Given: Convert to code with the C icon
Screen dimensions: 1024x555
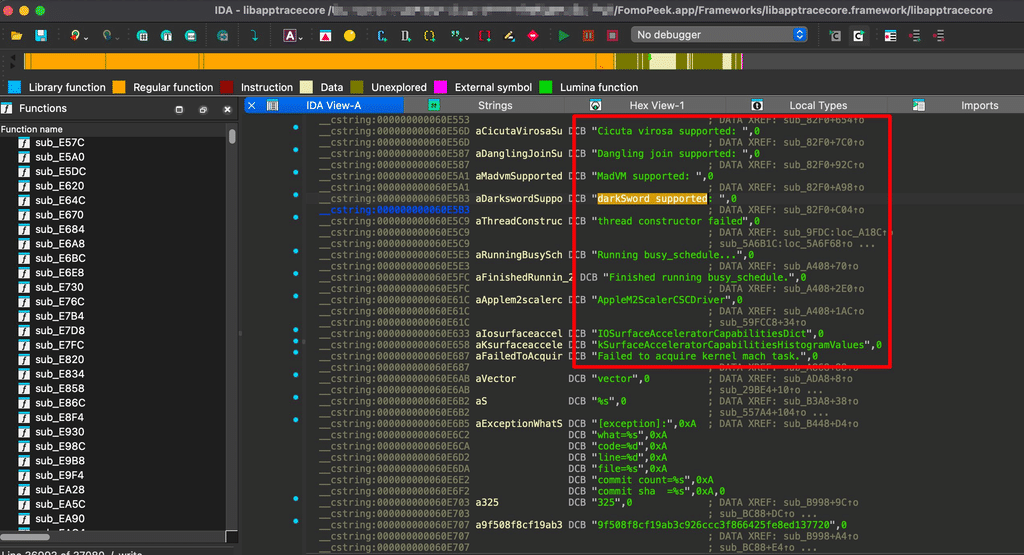Looking at the screenshot, I should tap(382, 36).
